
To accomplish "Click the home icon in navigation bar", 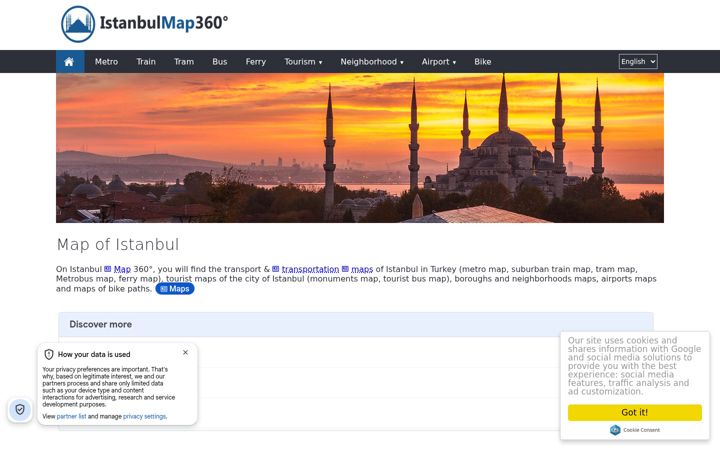I will 69,62.
